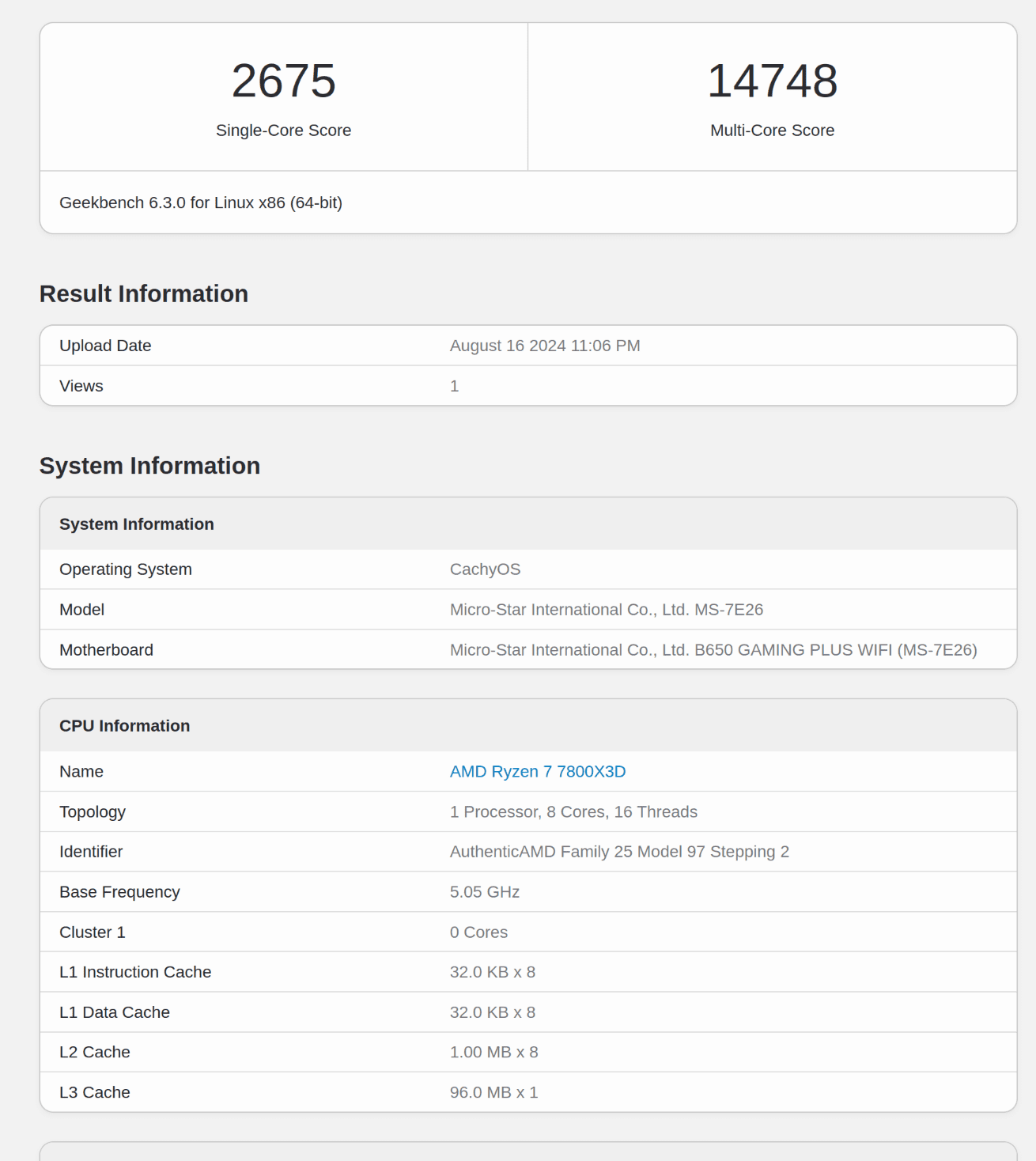Select the Micro-Star MS-7E26 model value
The width and height of the screenshot is (1036, 1161).
pyautogui.click(x=607, y=610)
